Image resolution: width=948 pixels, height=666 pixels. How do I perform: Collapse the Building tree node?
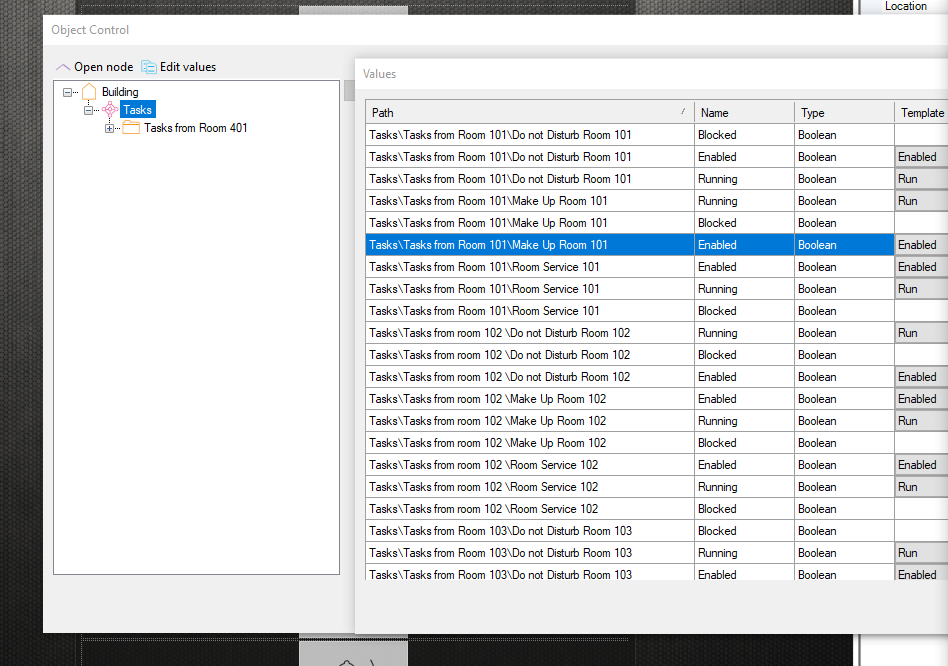pyautogui.click(x=67, y=92)
